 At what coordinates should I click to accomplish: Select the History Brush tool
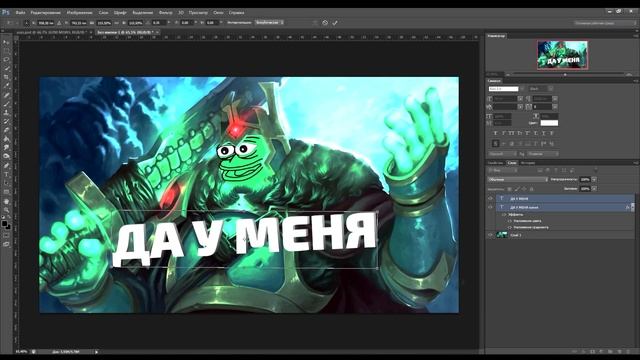click(x=6, y=121)
